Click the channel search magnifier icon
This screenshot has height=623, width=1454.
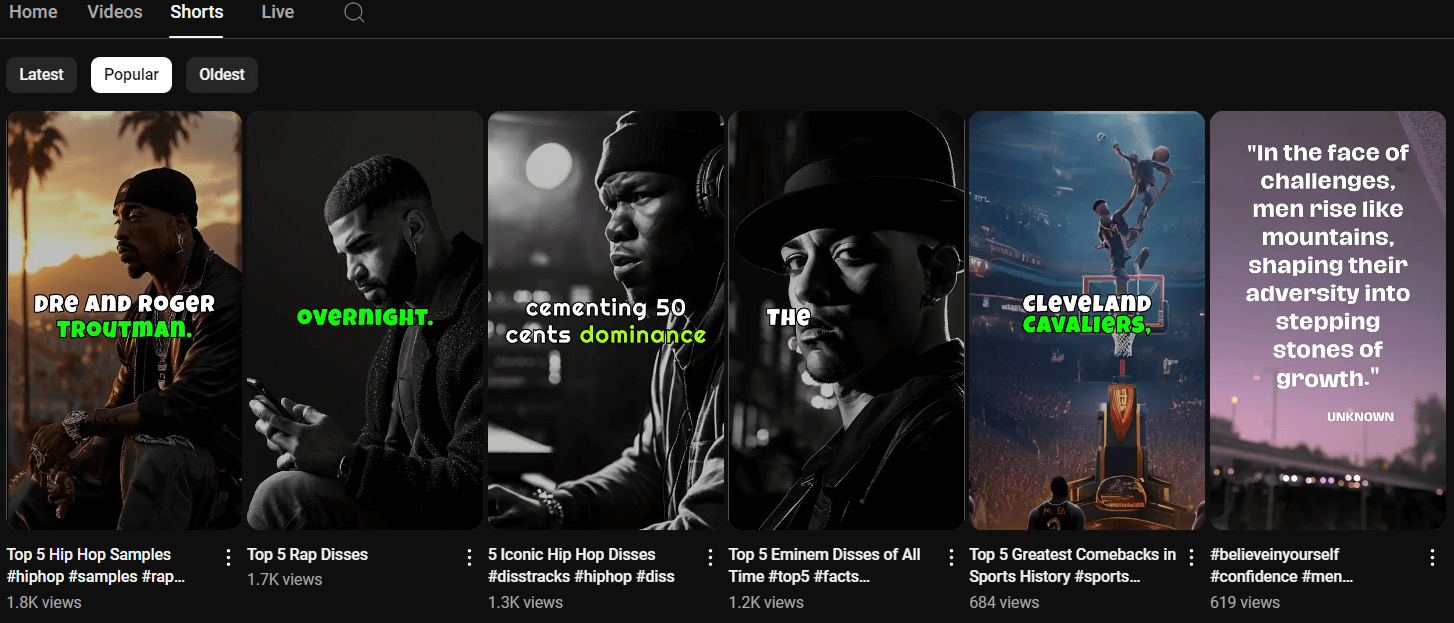(354, 13)
